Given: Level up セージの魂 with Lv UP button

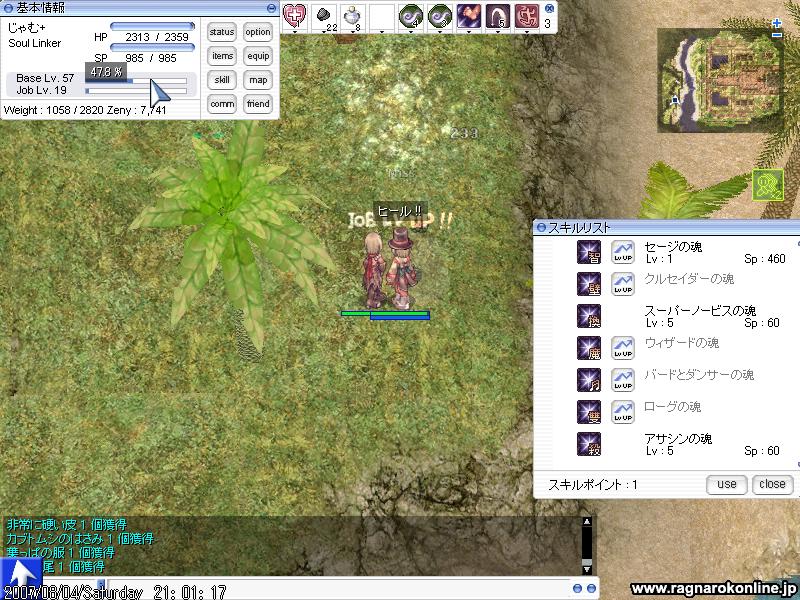Looking at the screenshot, I should click(x=623, y=252).
